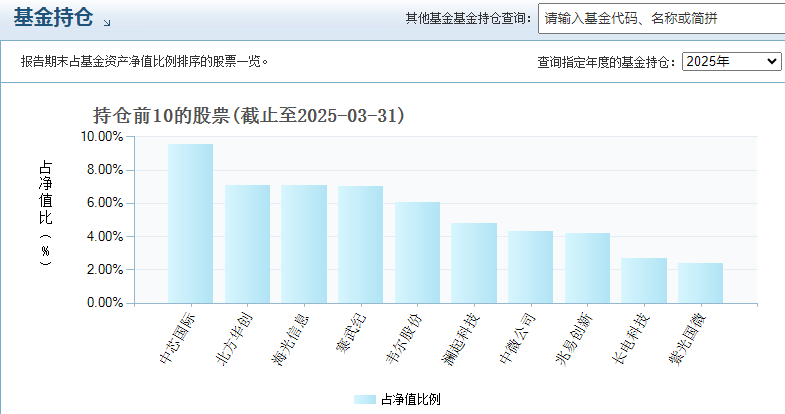Click the 澜起科技 bar
Viewport: 785px width, 414px height.
point(474,263)
